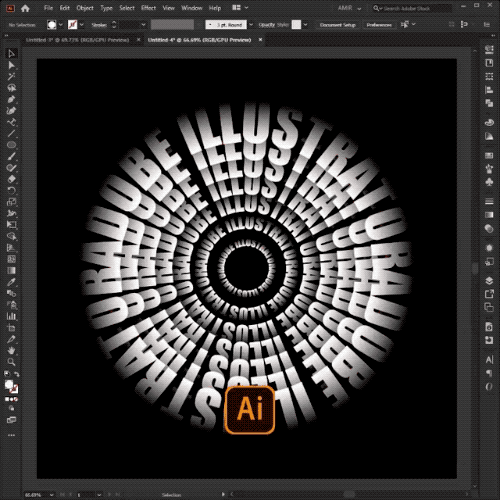Viewport: 500px width, 500px height.
Task: Select the Selection tool arrow
Action: (x=11, y=53)
